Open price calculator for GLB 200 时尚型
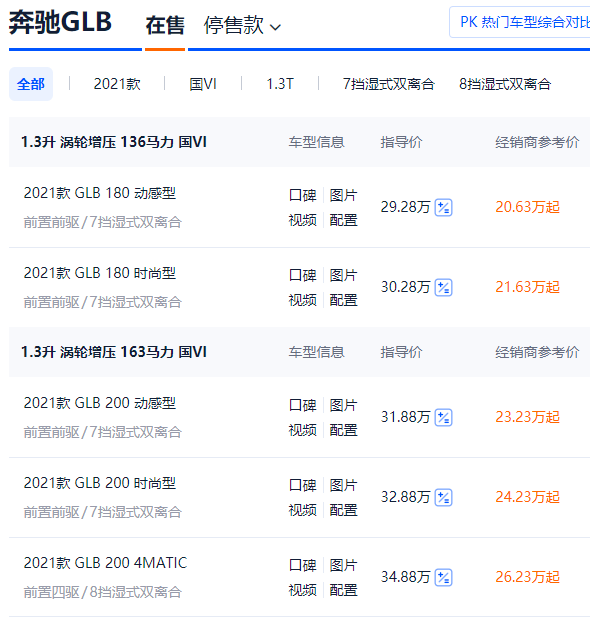The height and width of the screenshot is (617, 590). coord(443,497)
